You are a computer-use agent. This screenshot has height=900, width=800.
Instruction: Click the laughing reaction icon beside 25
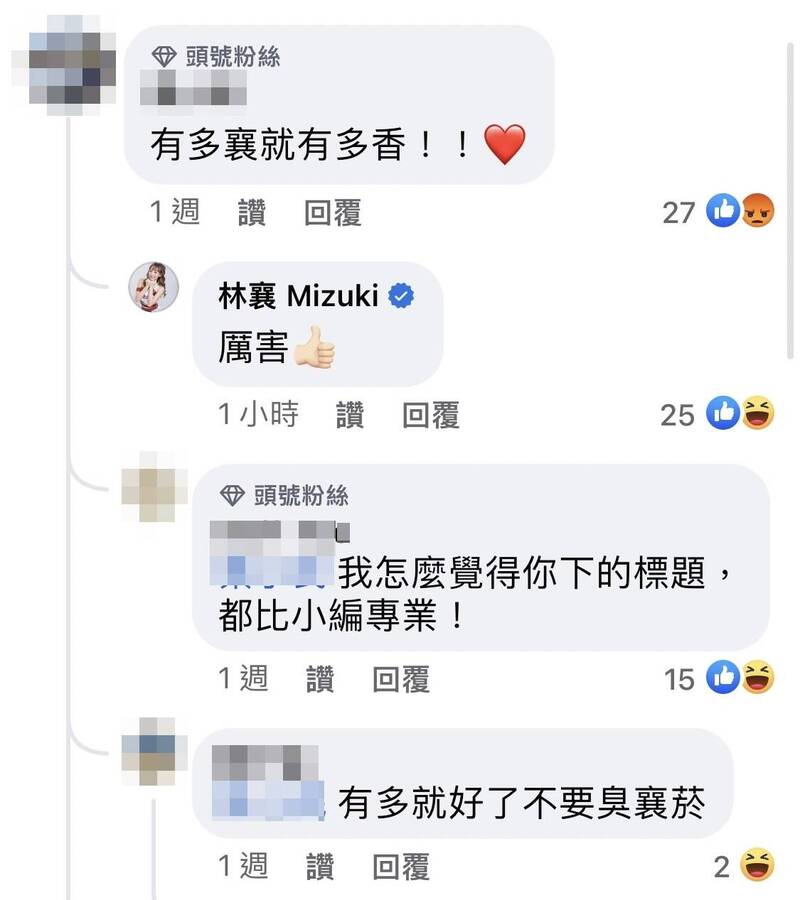click(758, 413)
